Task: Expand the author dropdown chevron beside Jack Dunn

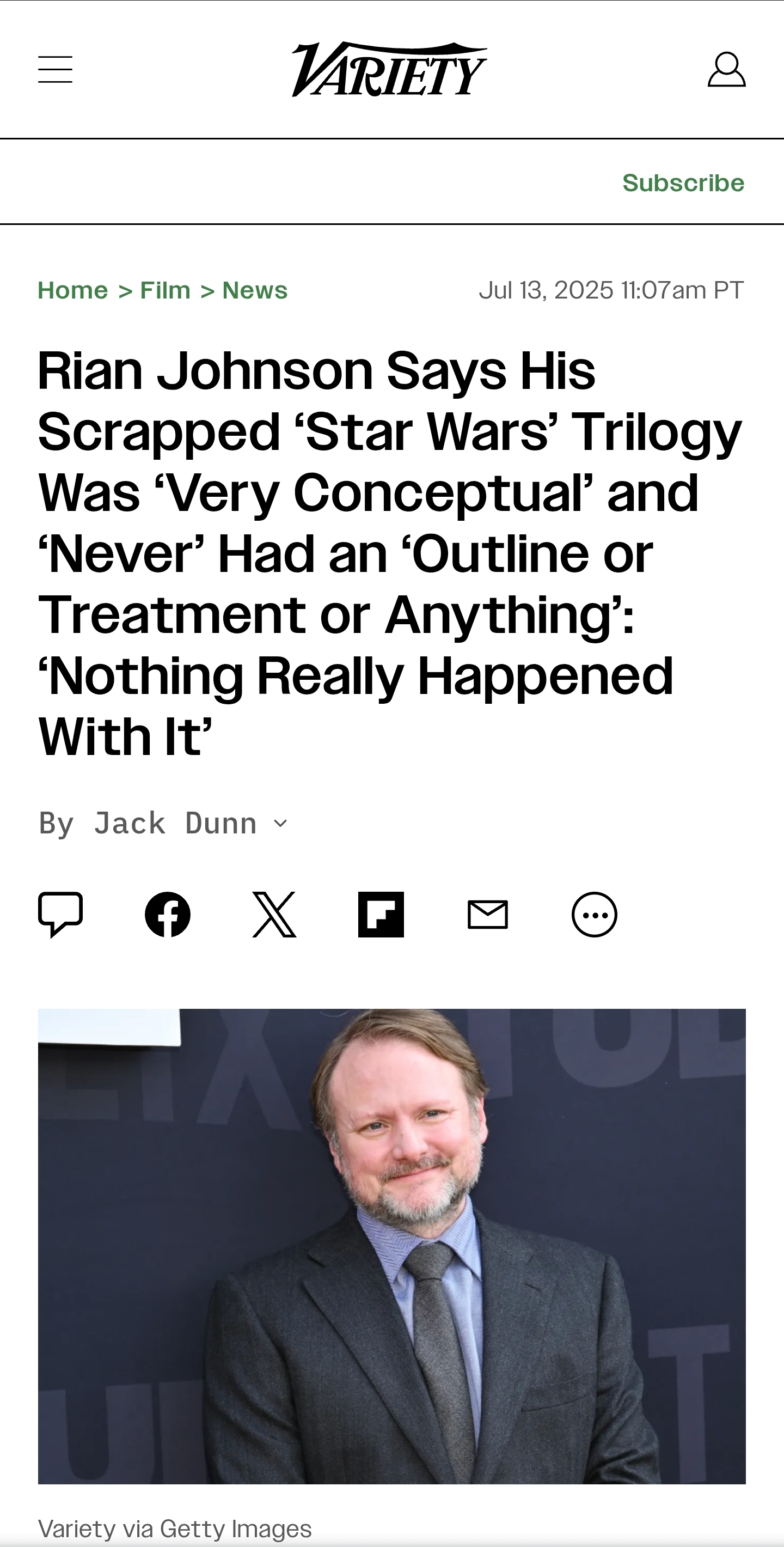Action: 280,824
